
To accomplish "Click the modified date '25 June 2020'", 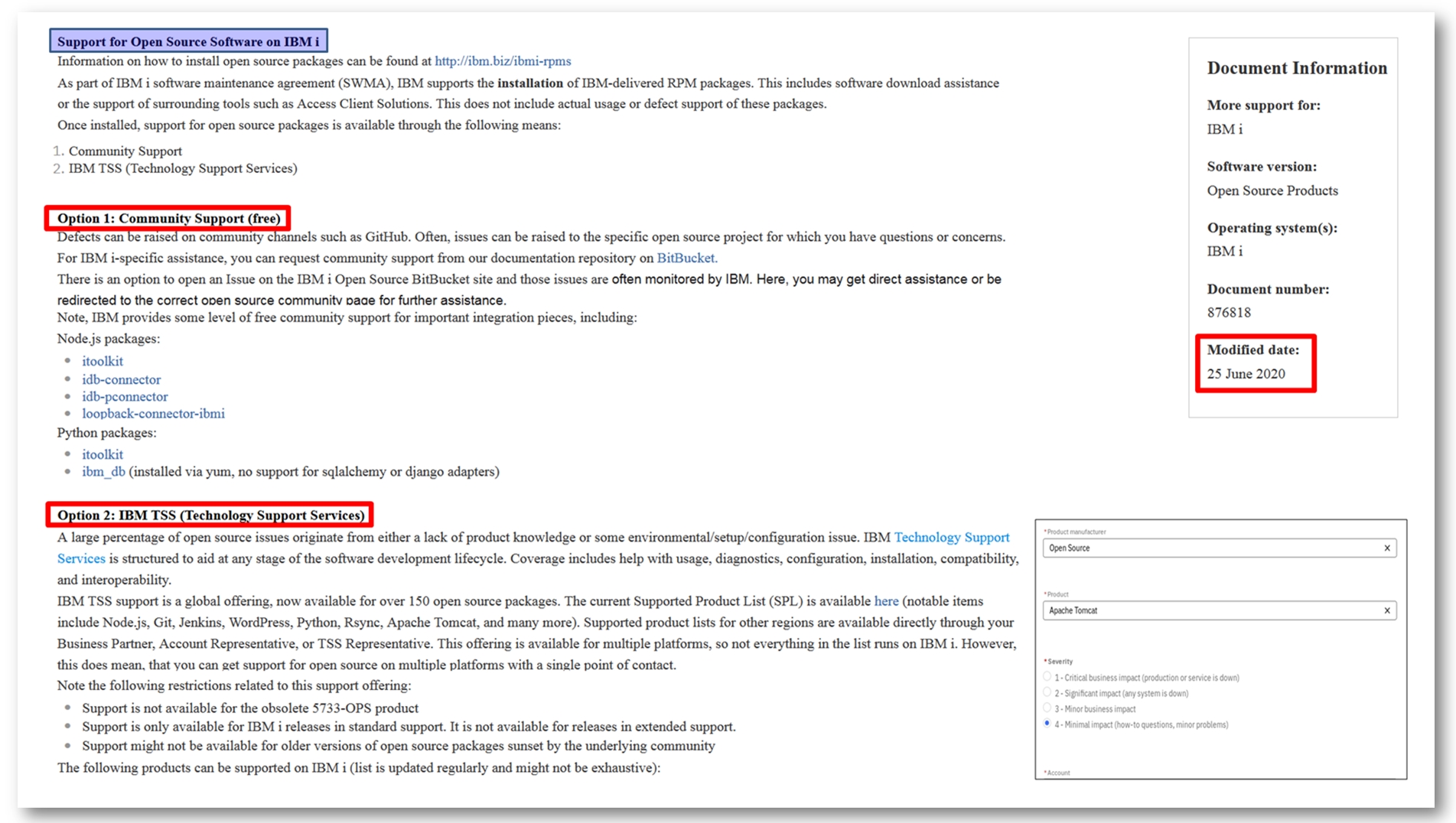I will click(1246, 374).
